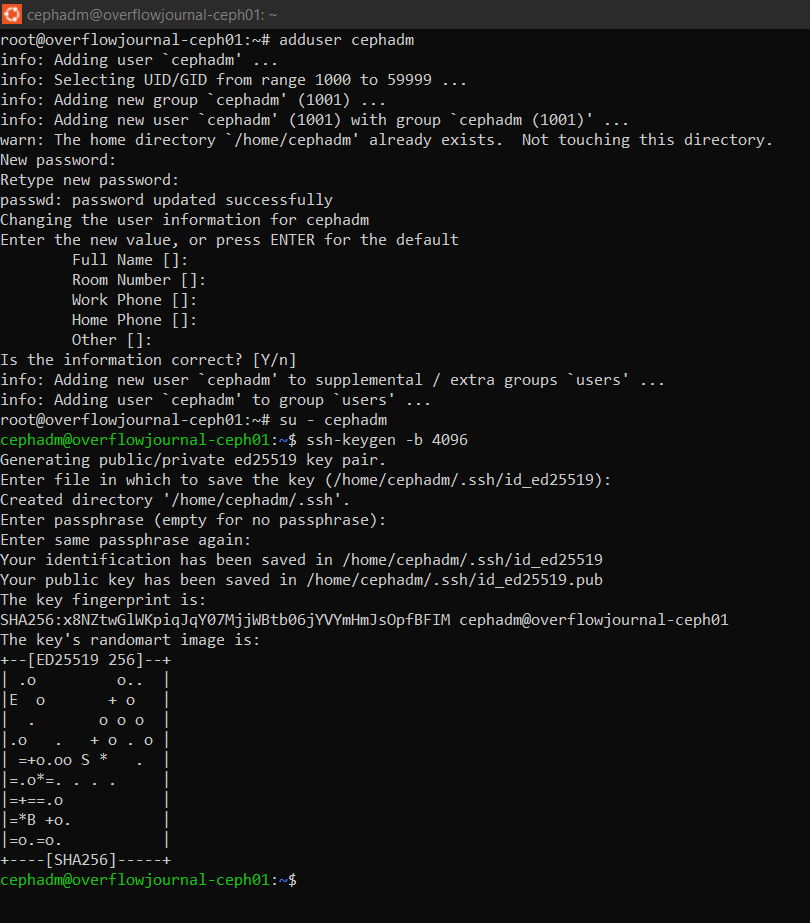Click the 'Other []:' prompt line

(112, 340)
